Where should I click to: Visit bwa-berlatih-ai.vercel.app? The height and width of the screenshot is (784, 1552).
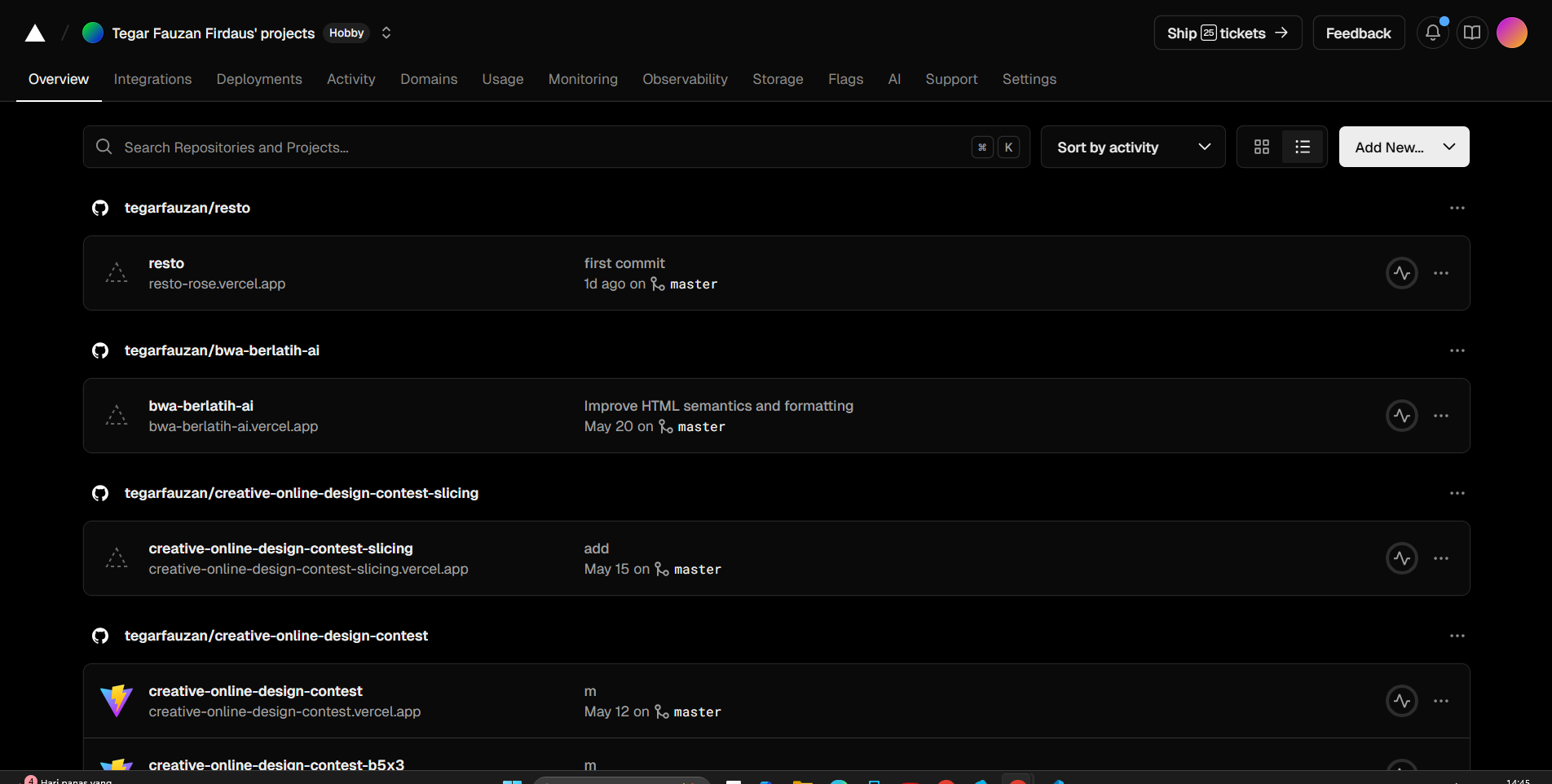[x=233, y=426]
